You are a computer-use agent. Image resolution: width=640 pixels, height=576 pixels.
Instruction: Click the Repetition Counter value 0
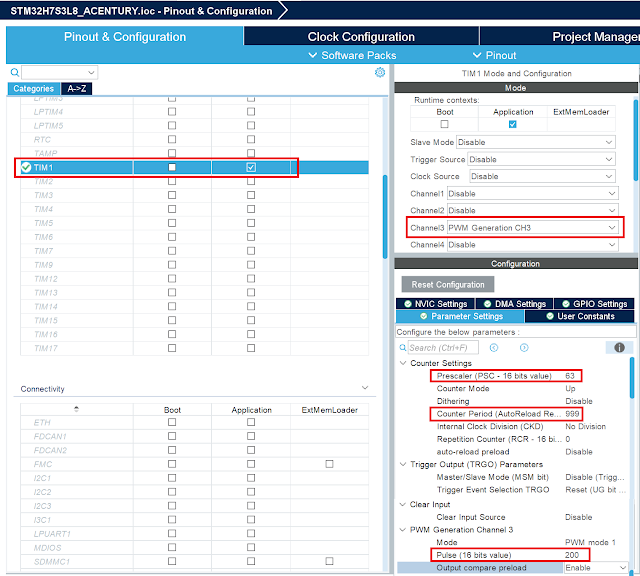568,439
